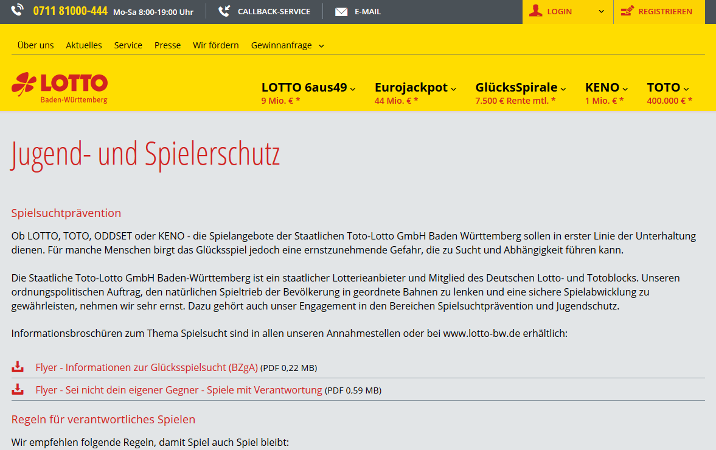
Task: Select LOTTO 6aus49 game tab
Action: [304, 87]
